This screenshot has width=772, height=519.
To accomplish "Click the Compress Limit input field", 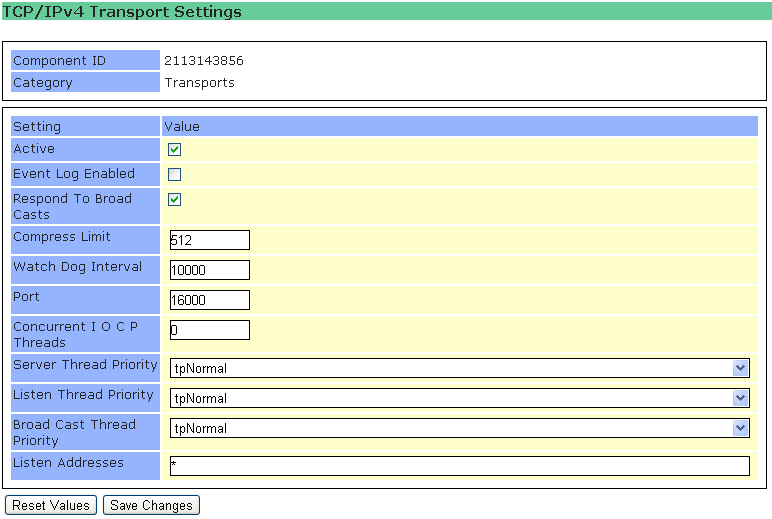I will (x=209, y=240).
